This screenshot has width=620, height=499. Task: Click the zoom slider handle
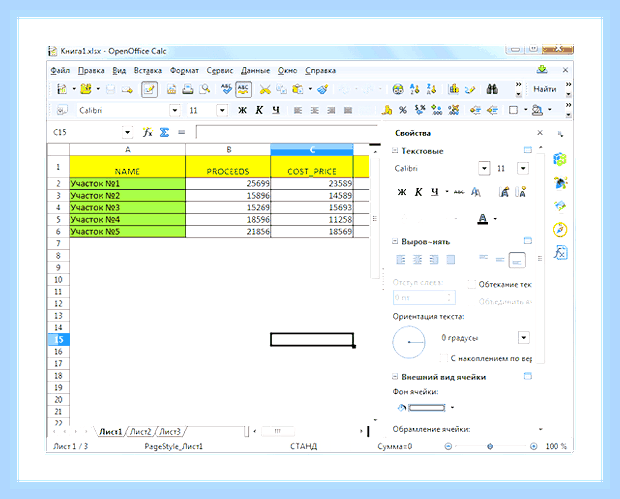(x=490, y=446)
